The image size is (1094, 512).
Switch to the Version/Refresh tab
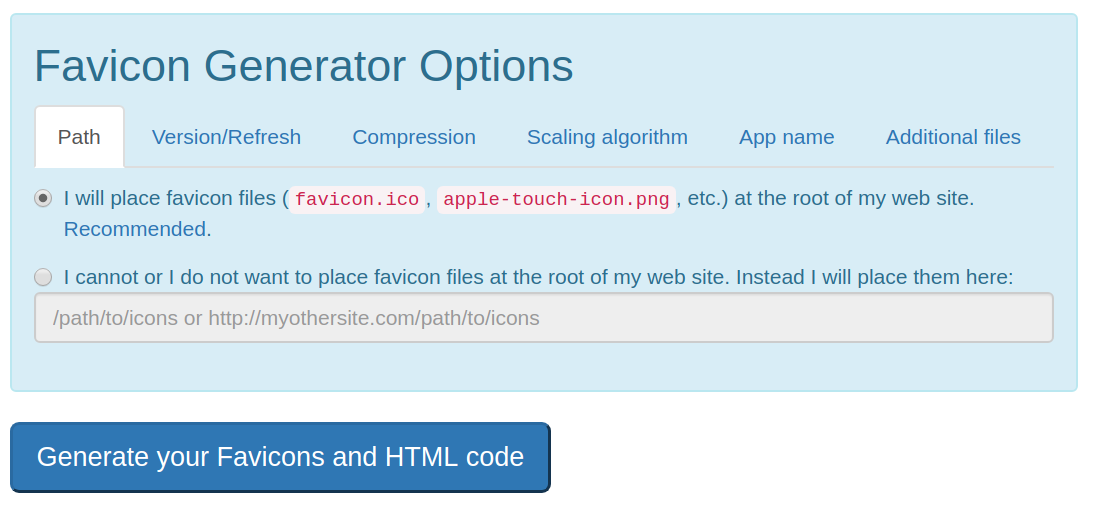tap(226, 137)
